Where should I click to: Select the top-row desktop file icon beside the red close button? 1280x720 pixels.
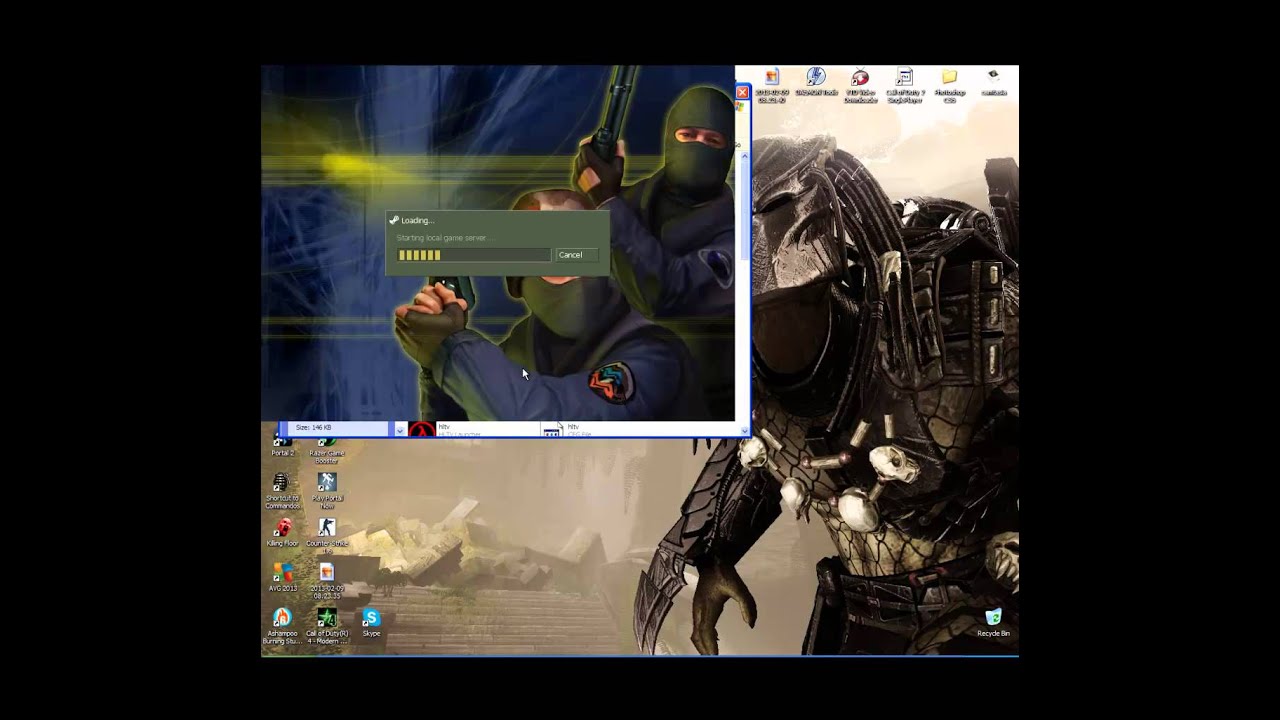(x=772, y=86)
